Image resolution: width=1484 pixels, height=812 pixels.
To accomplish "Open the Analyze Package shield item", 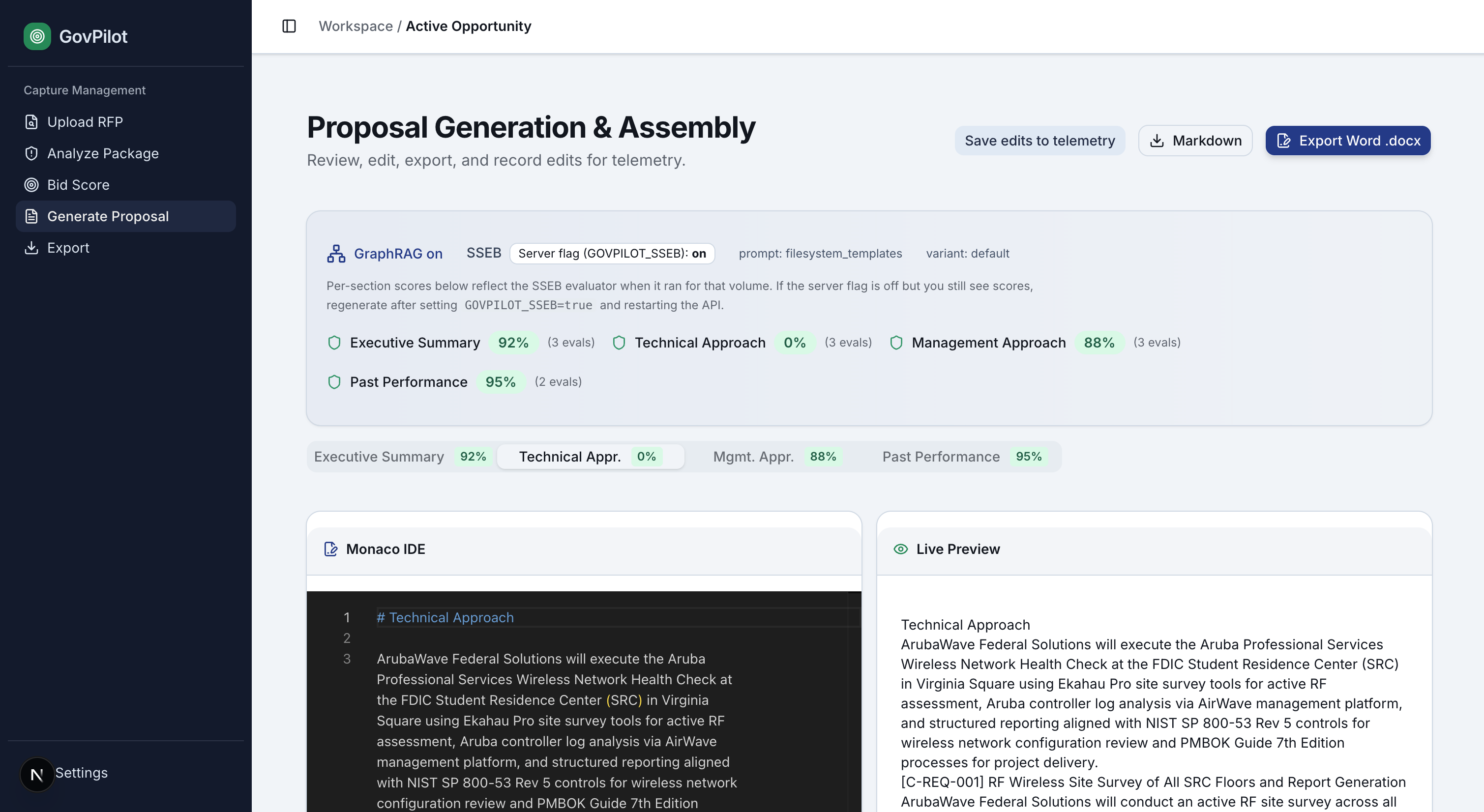I will click(x=103, y=153).
